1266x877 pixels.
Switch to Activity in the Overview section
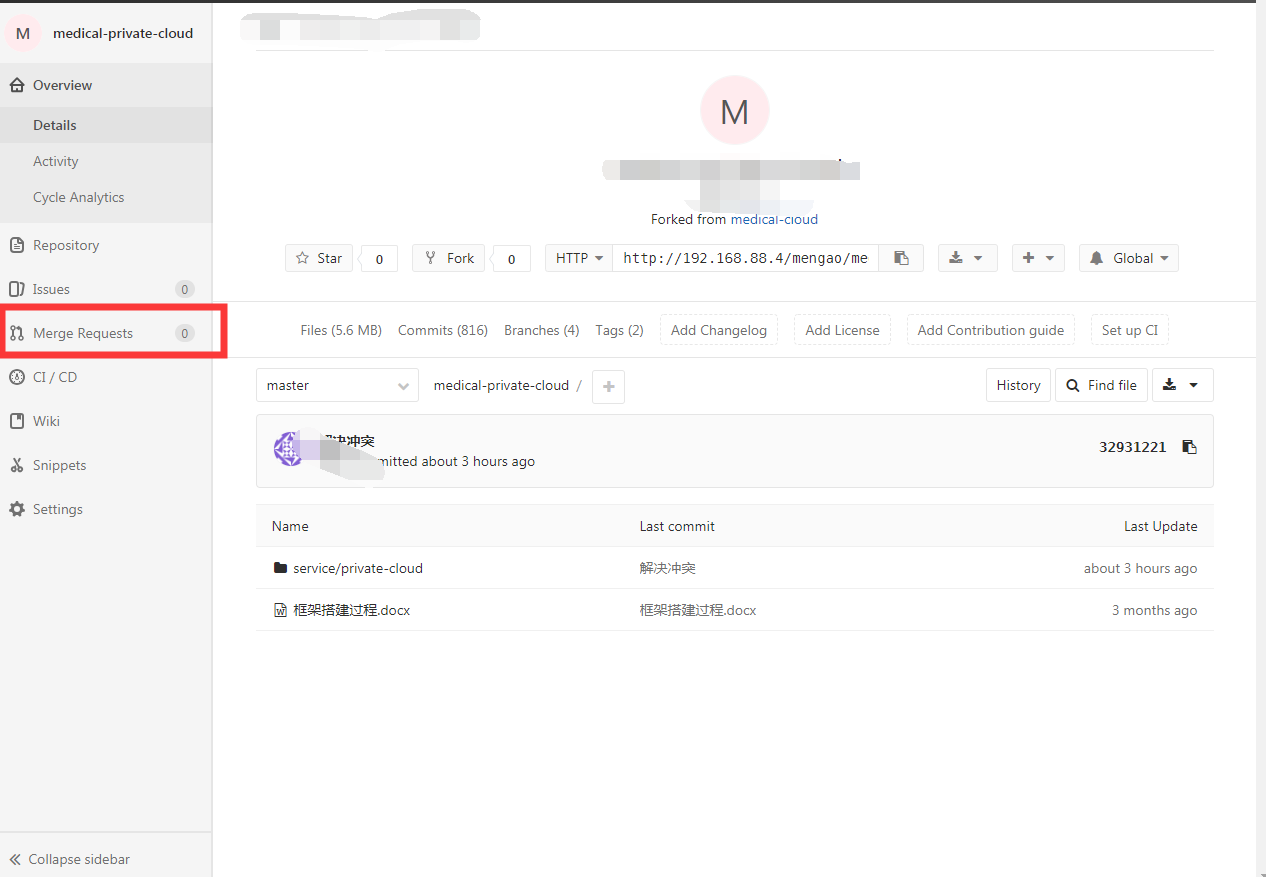(55, 161)
